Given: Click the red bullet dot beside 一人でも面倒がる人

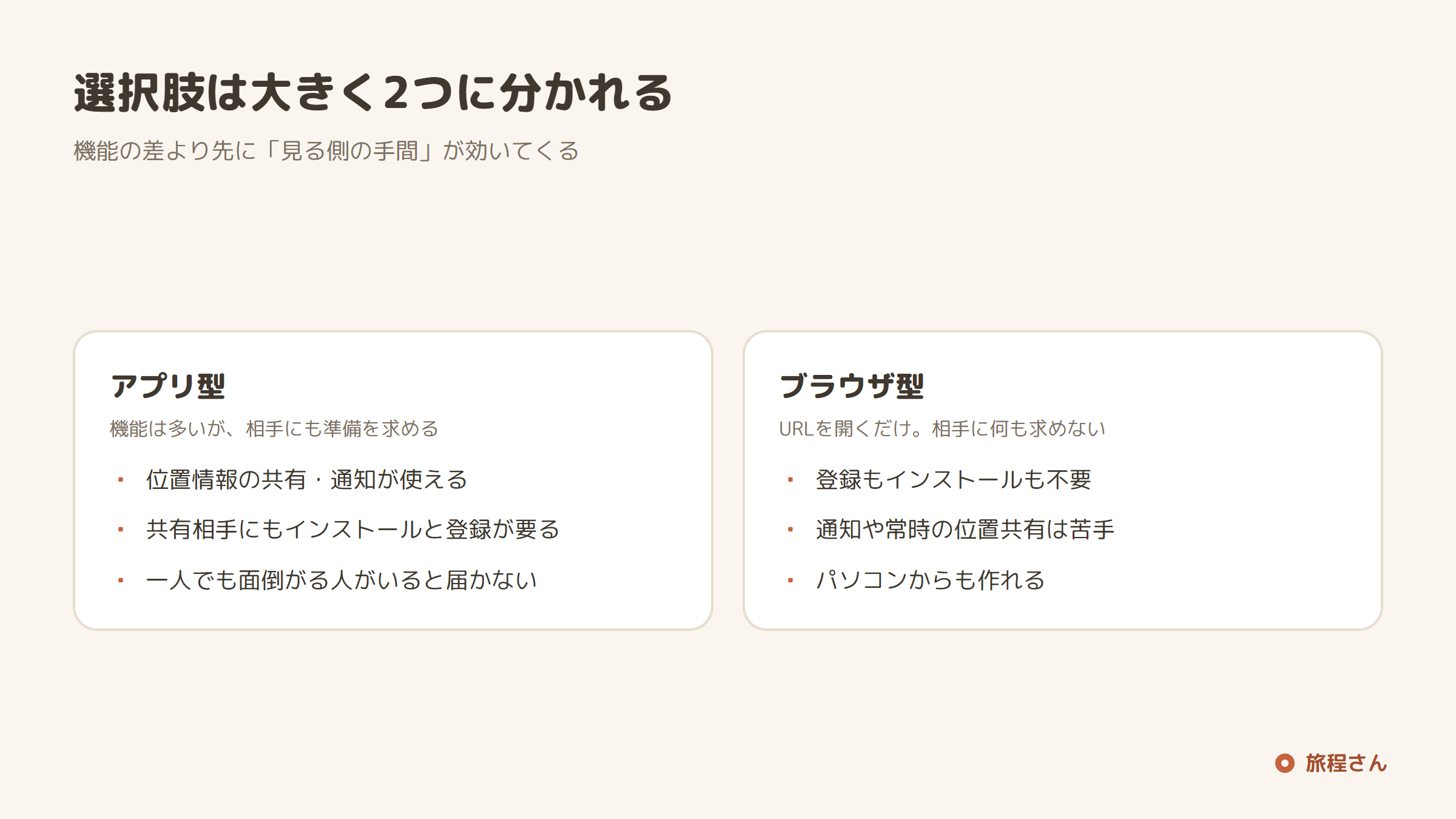Looking at the screenshot, I should click(121, 580).
